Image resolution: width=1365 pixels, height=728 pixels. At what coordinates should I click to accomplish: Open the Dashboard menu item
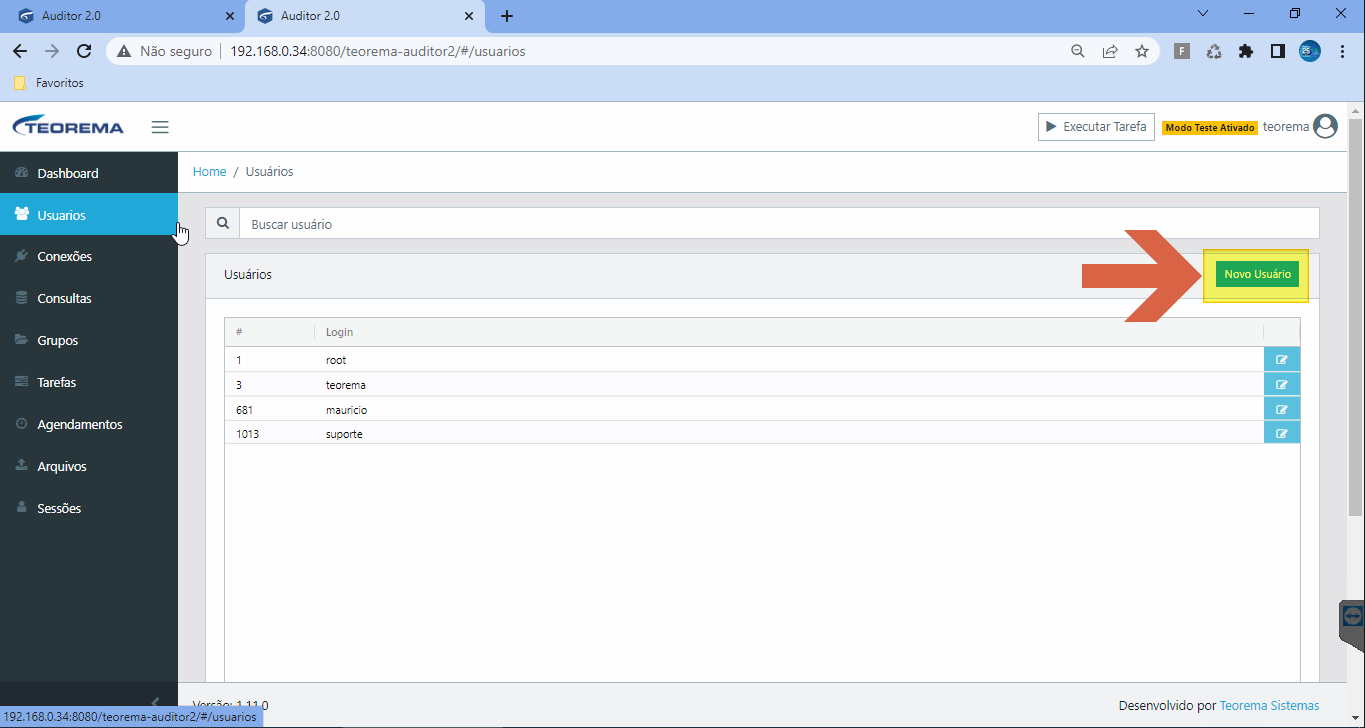click(x=89, y=173)
